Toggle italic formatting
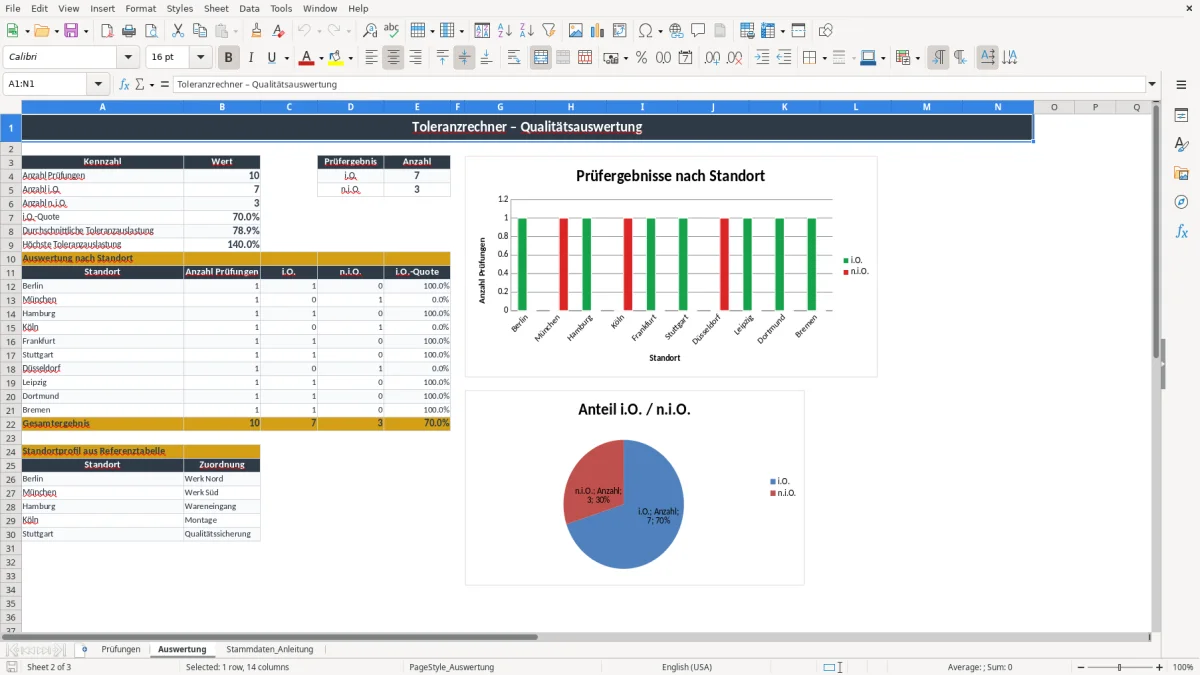 (251, 58)
